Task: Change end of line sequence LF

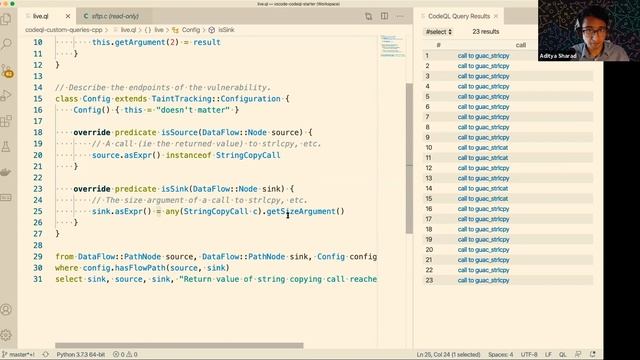Action: pyautogui.click(x=548, y=354)
